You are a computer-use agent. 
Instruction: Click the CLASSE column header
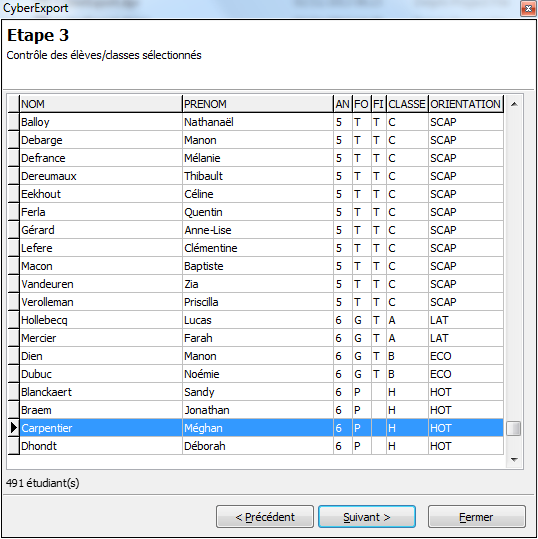407,104
